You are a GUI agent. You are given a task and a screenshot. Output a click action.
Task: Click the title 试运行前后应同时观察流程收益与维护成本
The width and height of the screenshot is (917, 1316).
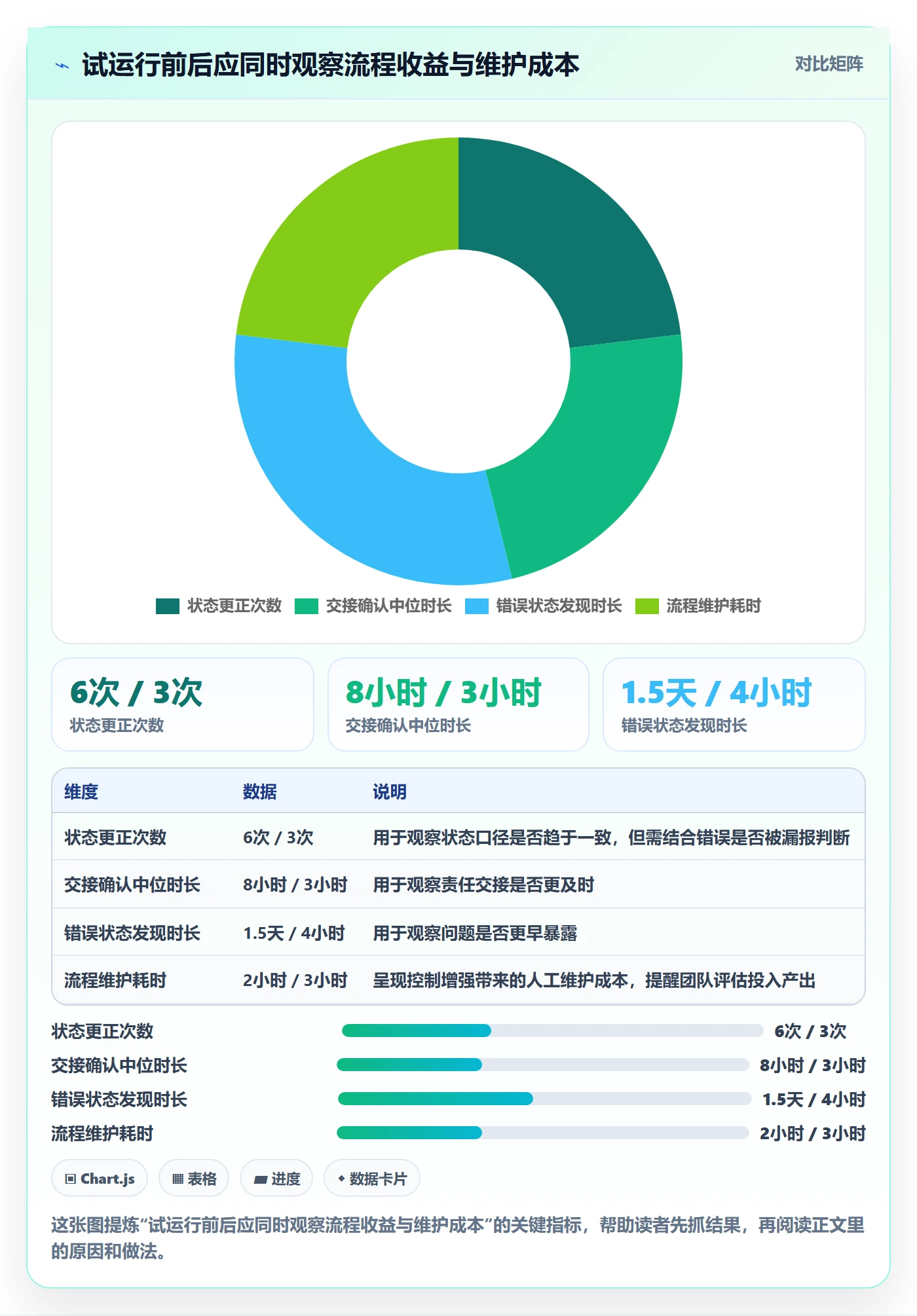(331, 65)
